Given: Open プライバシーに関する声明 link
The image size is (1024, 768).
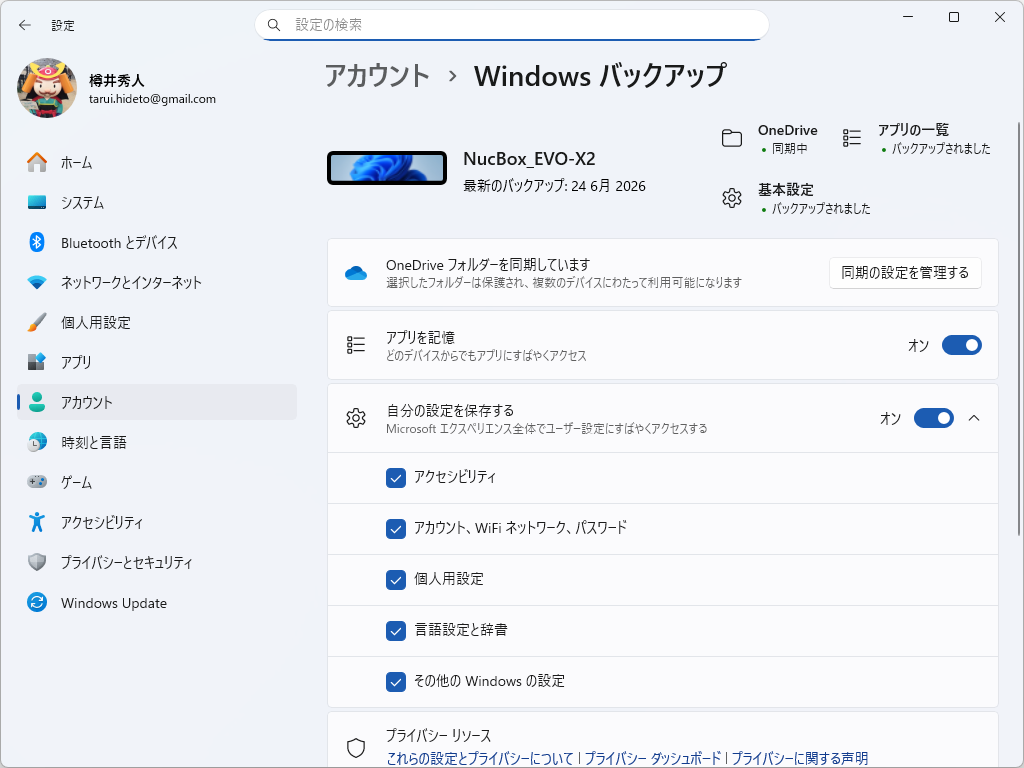Looking at the screenshot, I should point(799,758).
